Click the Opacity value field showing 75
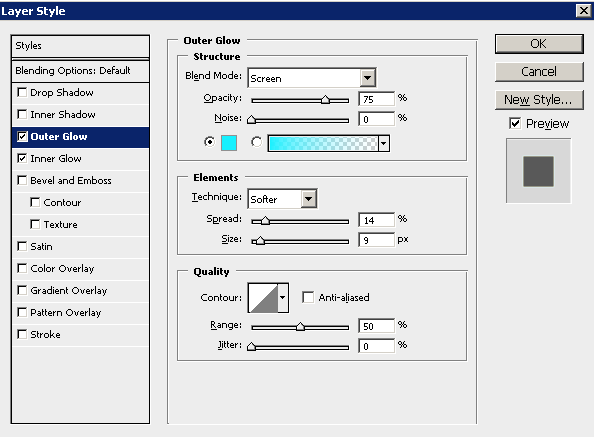 377,99
